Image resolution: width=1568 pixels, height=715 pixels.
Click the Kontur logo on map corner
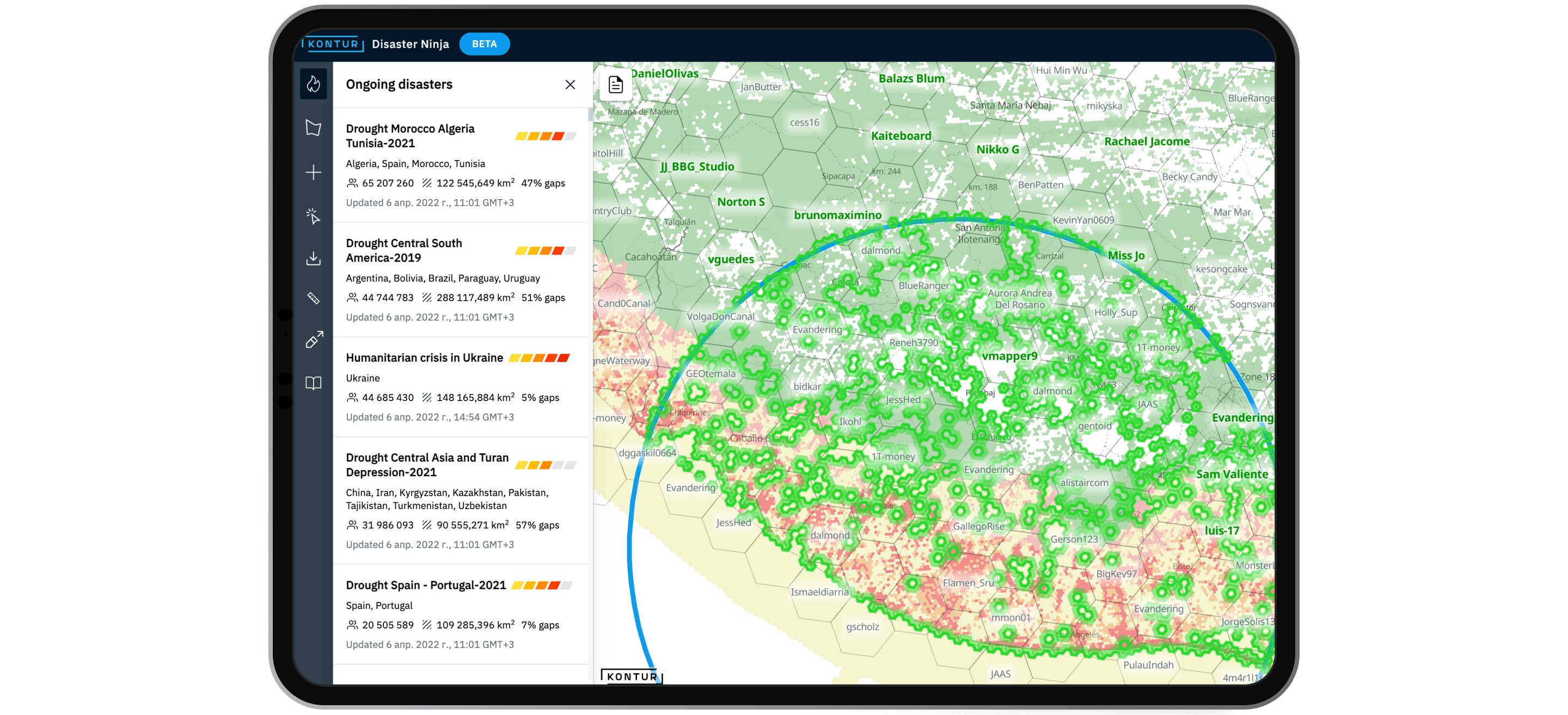631,676
